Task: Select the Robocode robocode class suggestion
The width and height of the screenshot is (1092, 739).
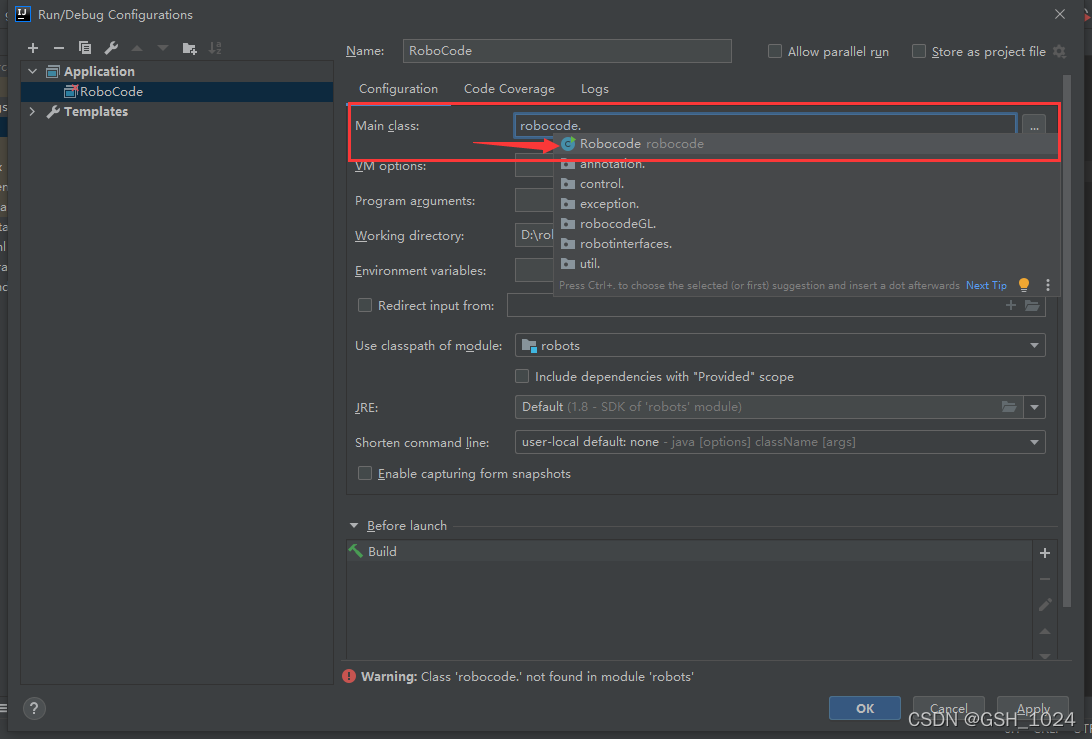Action: click(806, 143)
